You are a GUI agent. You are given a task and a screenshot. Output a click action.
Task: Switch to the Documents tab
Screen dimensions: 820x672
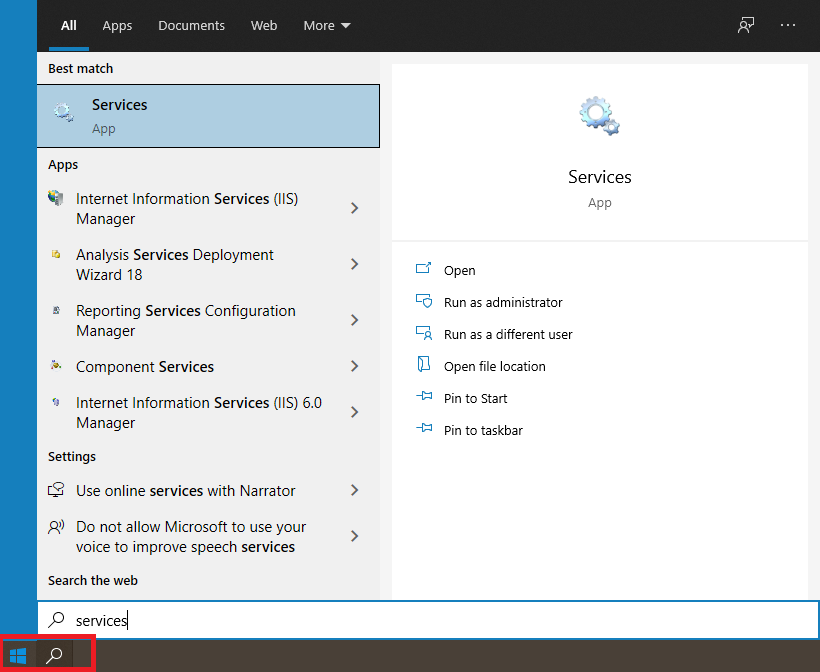[191, 25]
